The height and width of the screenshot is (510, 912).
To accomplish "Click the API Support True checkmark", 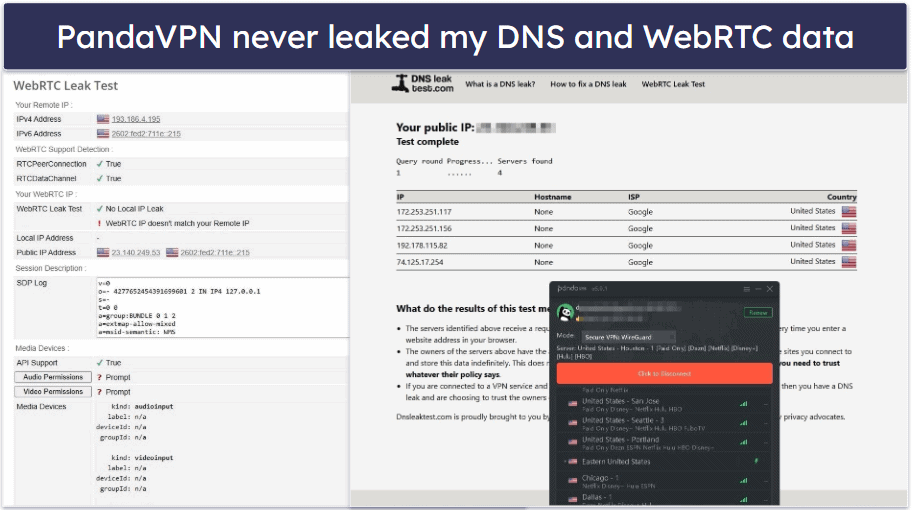I will coord(99,362).
